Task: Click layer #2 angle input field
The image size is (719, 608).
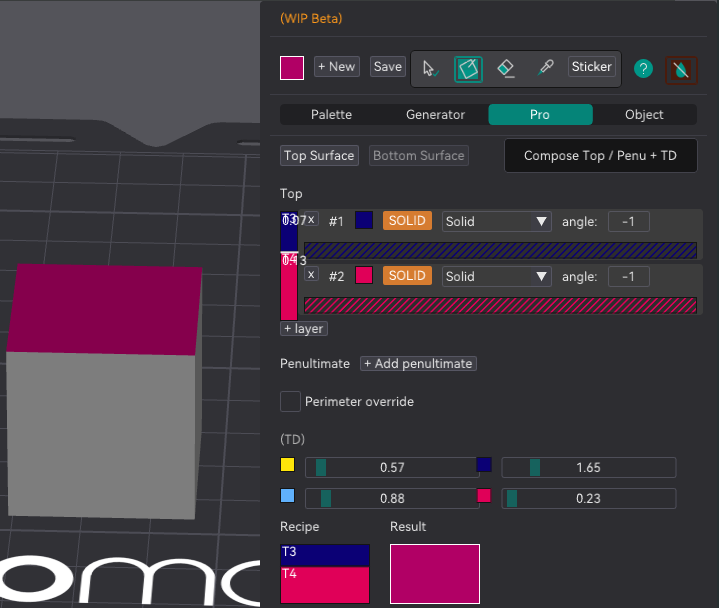Action: pos(629,276)
